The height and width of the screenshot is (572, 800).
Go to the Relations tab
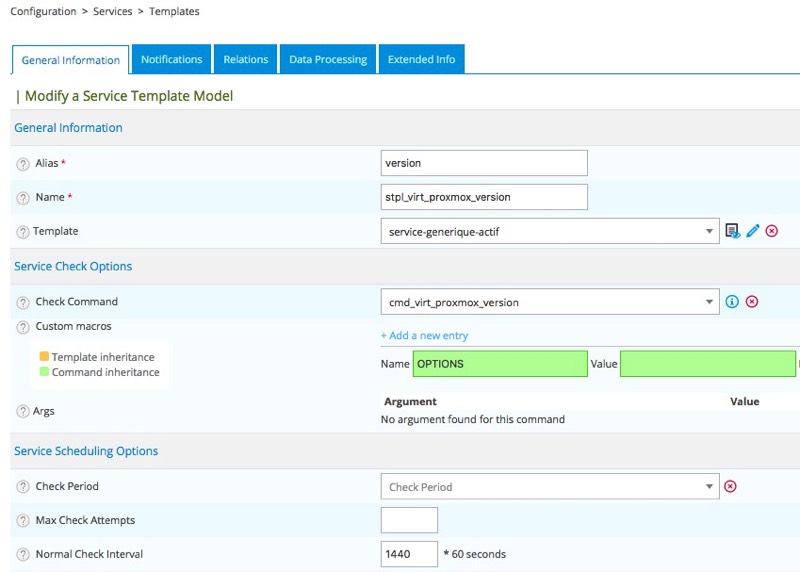coord(246,60)
